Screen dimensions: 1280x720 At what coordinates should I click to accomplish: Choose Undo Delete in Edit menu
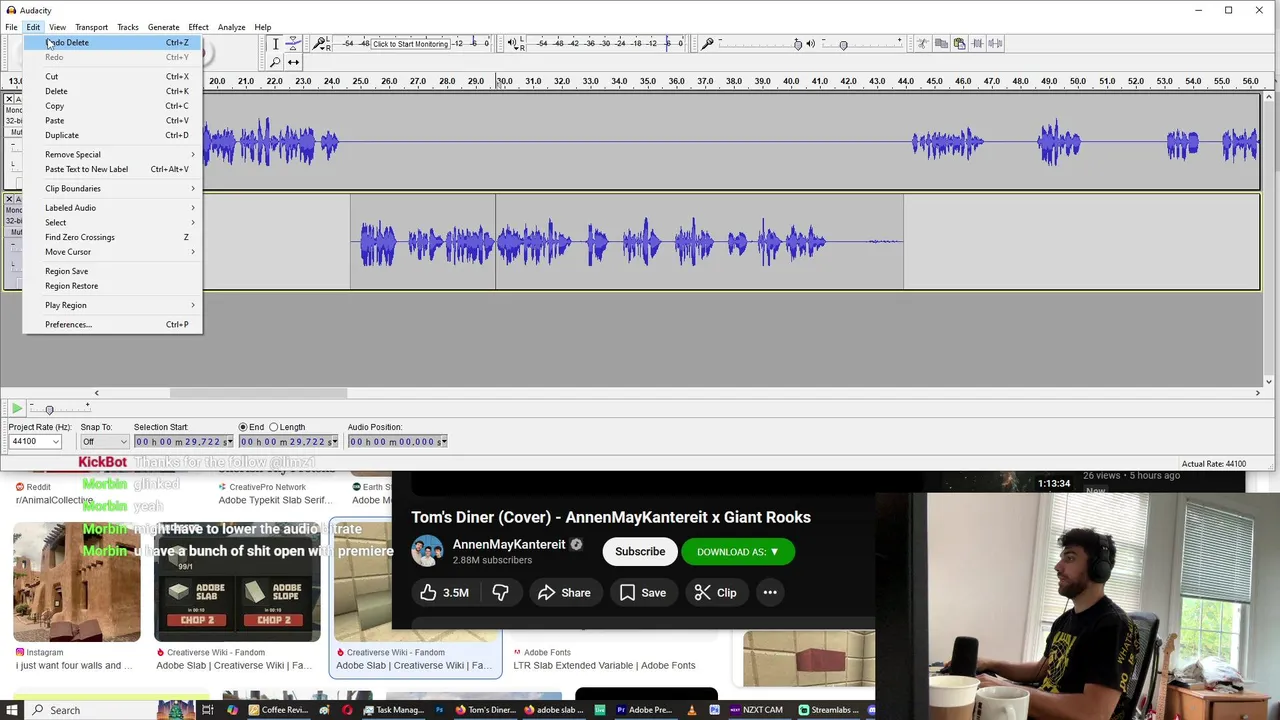(113, 43)
